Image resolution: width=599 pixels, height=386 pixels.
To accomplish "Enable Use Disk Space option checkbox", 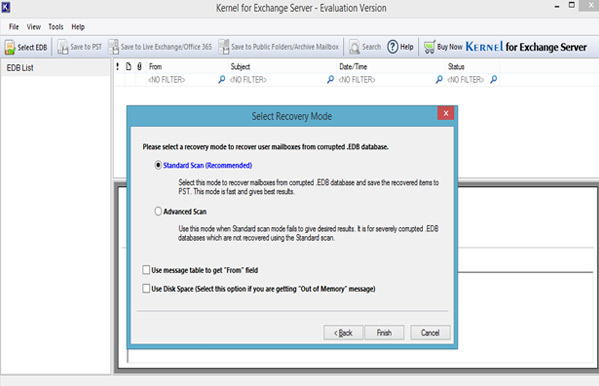I will pyautogui.click(x=146, y=289).
